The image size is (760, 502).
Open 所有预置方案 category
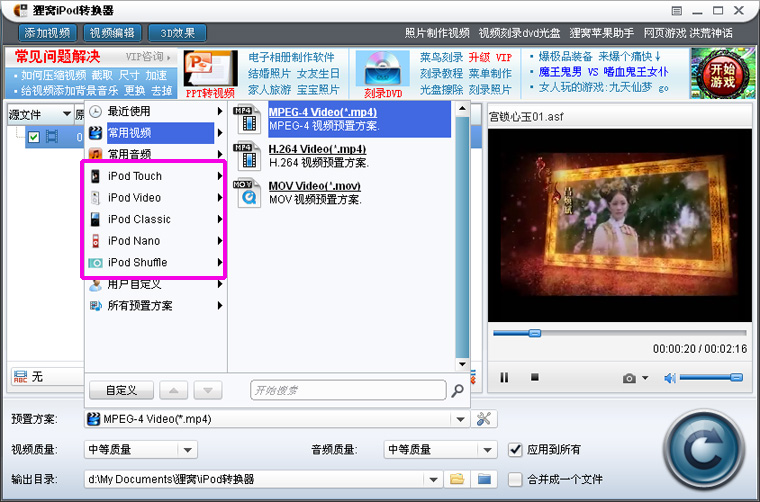point(155,305)
